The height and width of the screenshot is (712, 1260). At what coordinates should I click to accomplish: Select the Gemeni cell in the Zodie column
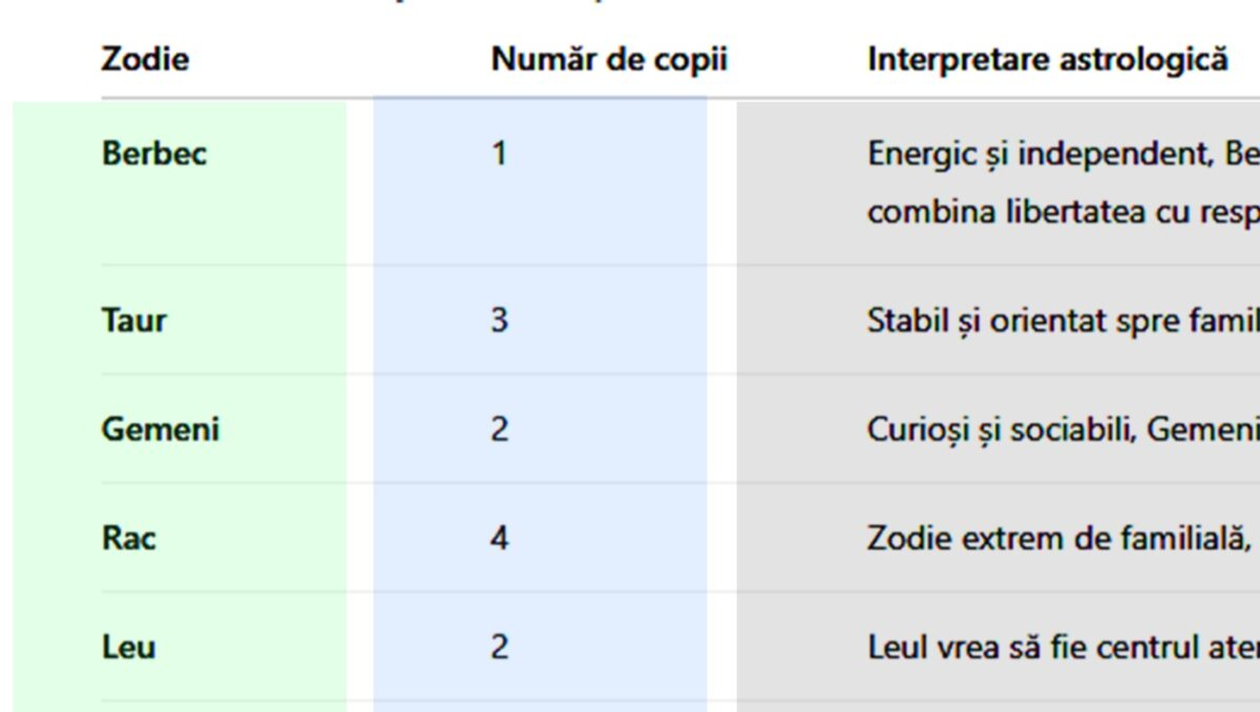click(160, 429)
